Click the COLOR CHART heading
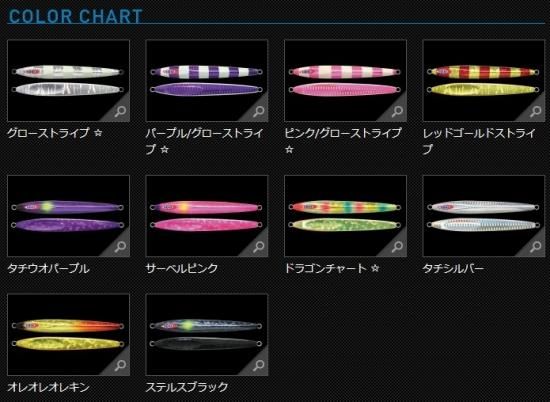Viewport: 550px width, 402px height. tap(75, 16)
